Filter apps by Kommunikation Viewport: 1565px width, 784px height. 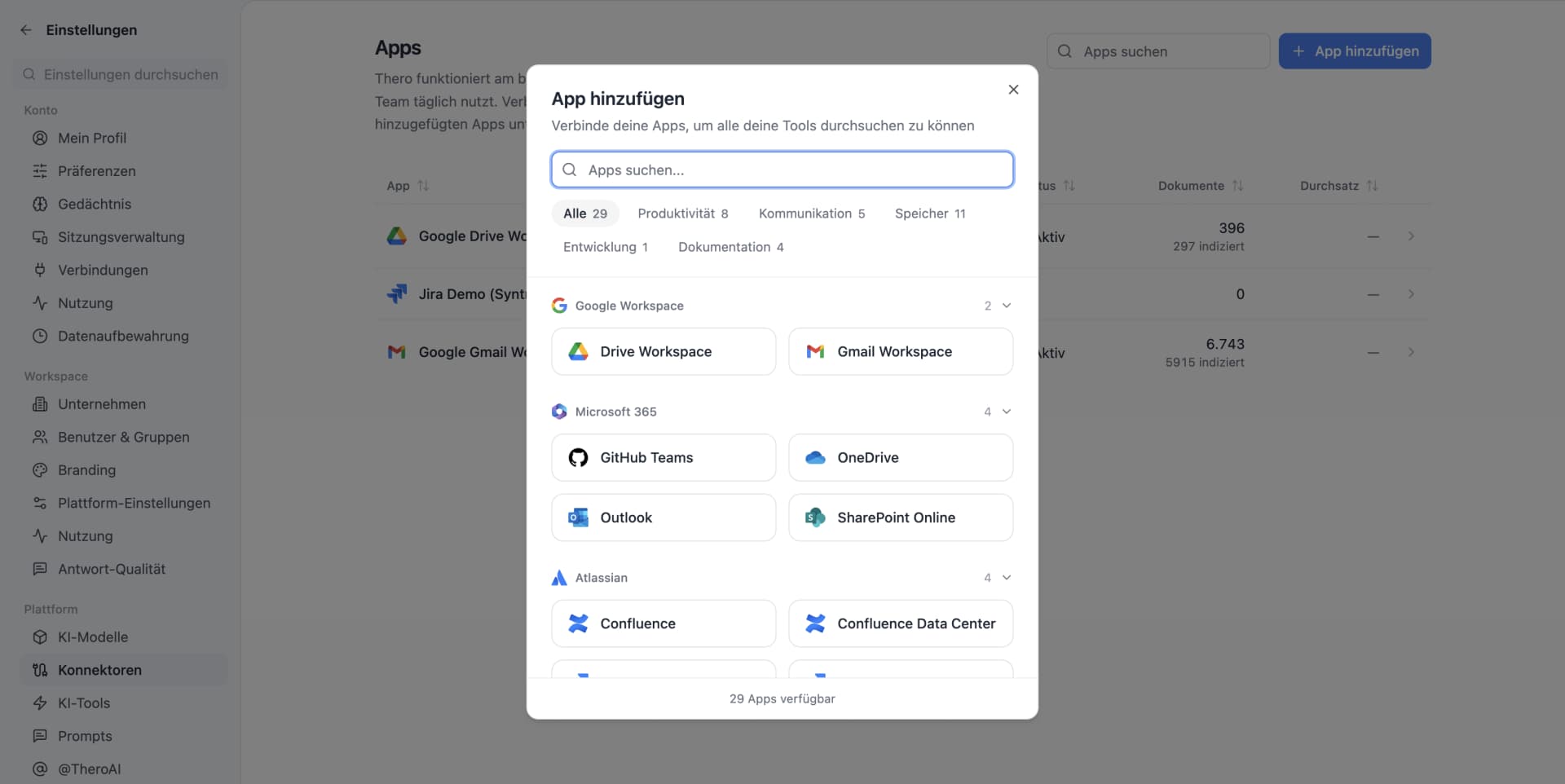812,214
